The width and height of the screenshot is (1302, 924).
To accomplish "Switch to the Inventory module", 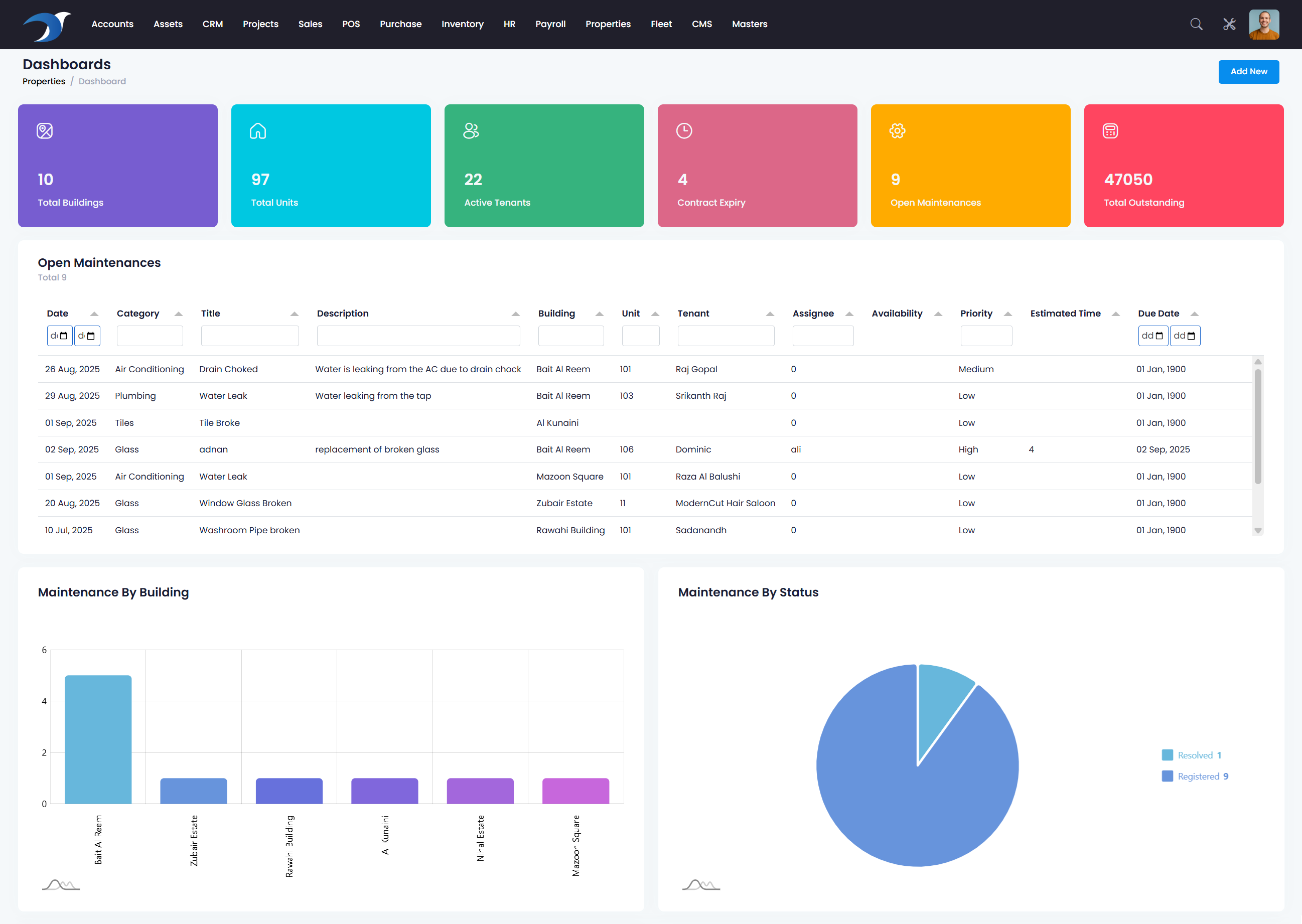I will (462, 24).
